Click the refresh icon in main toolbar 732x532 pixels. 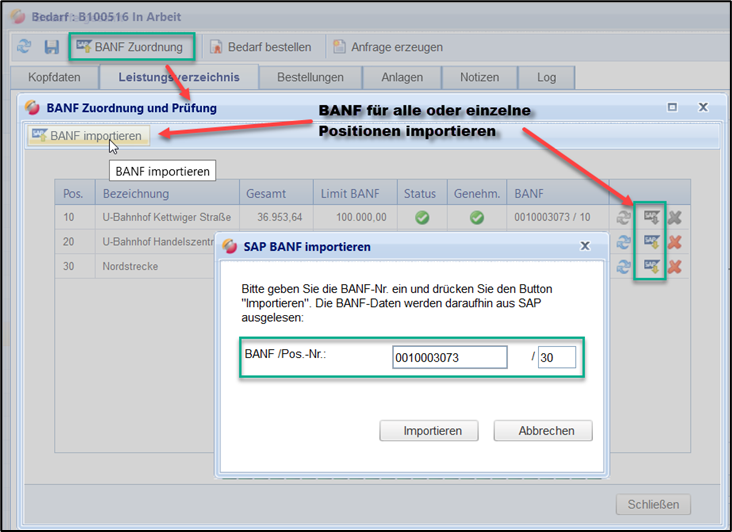click(25, 47)
